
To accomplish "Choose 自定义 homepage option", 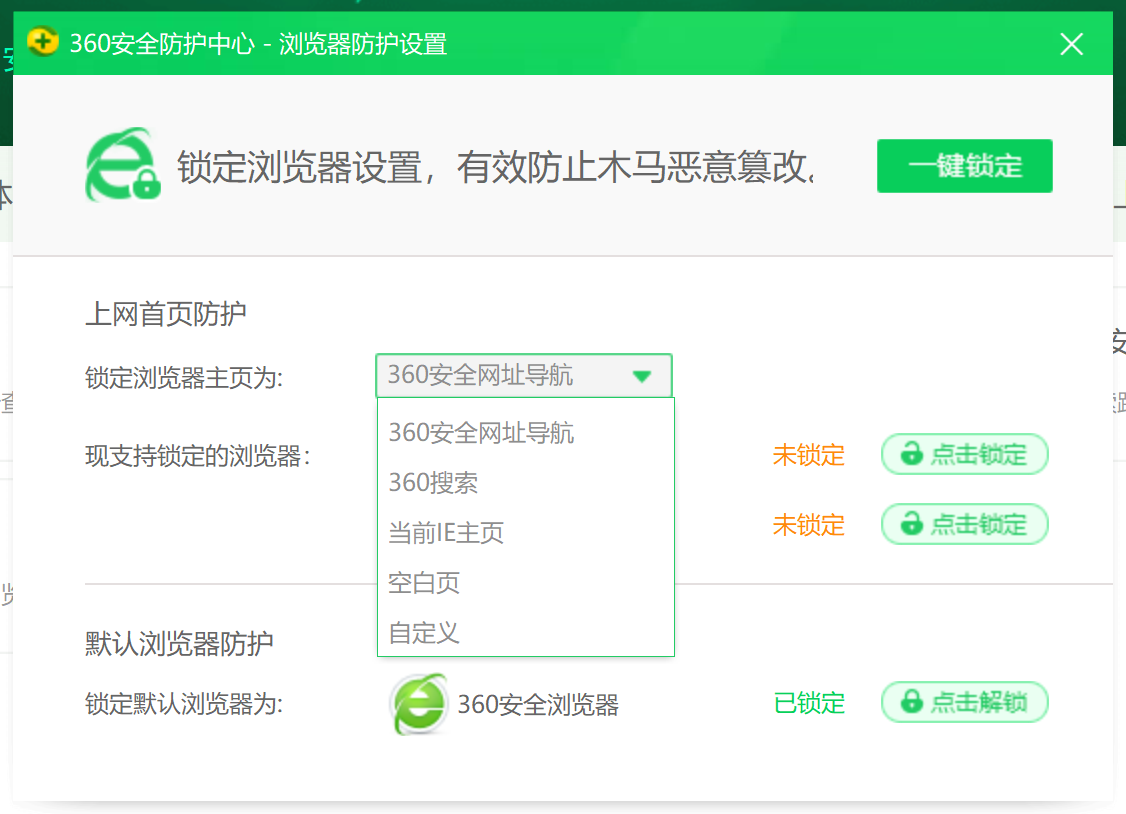I will click(526, 632).
